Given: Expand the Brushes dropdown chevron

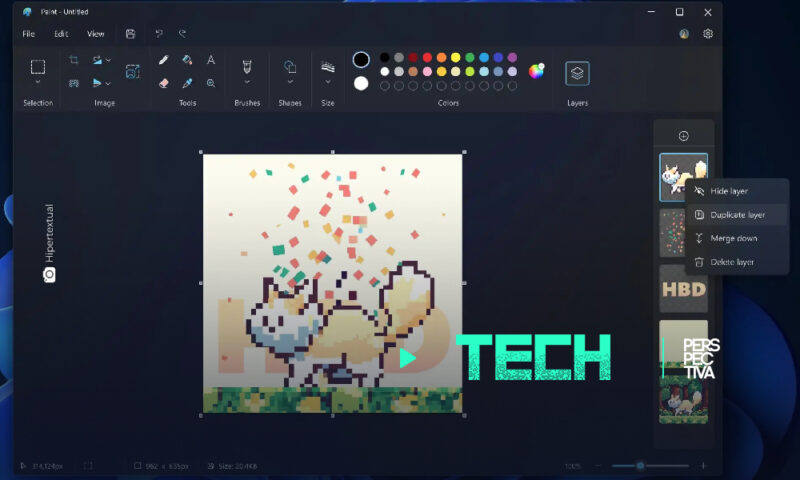Looking at the screenshot, I should [247, 82].
